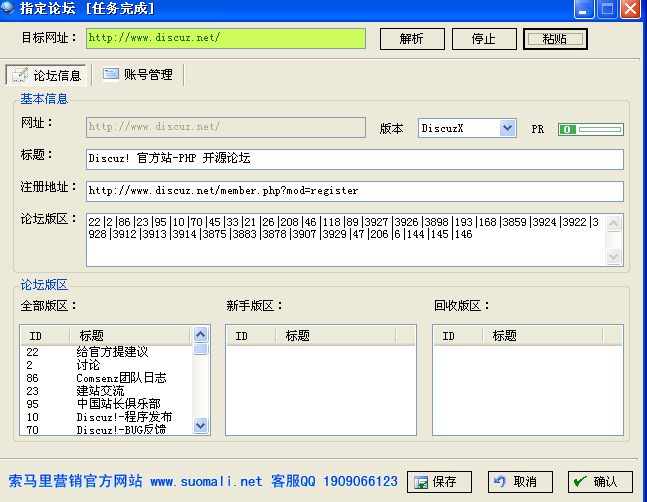Select row 讨论 with ID 2
647x502 pixels.
[106, 365]
